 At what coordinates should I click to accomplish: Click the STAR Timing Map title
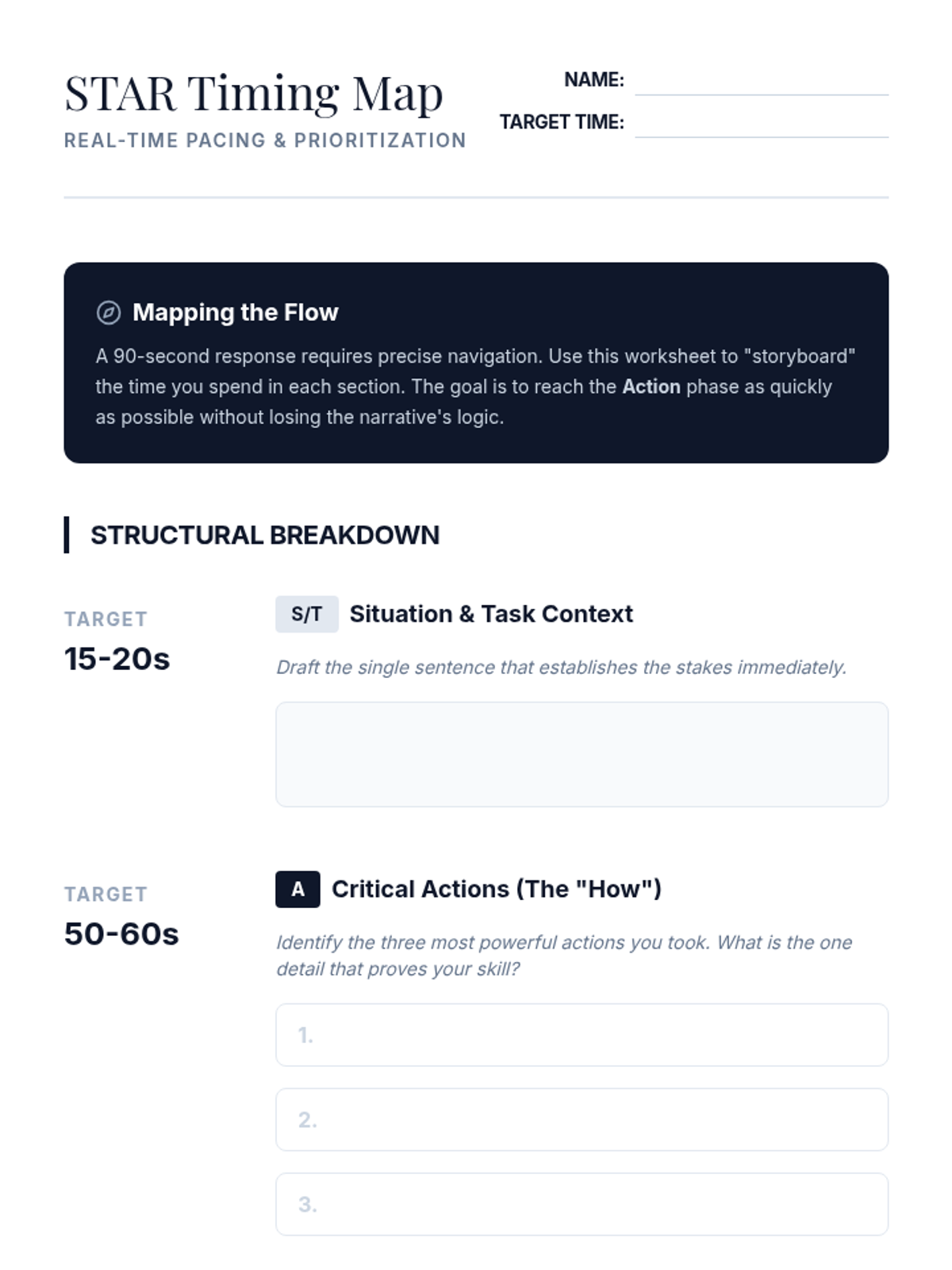(x=253, y=94)
